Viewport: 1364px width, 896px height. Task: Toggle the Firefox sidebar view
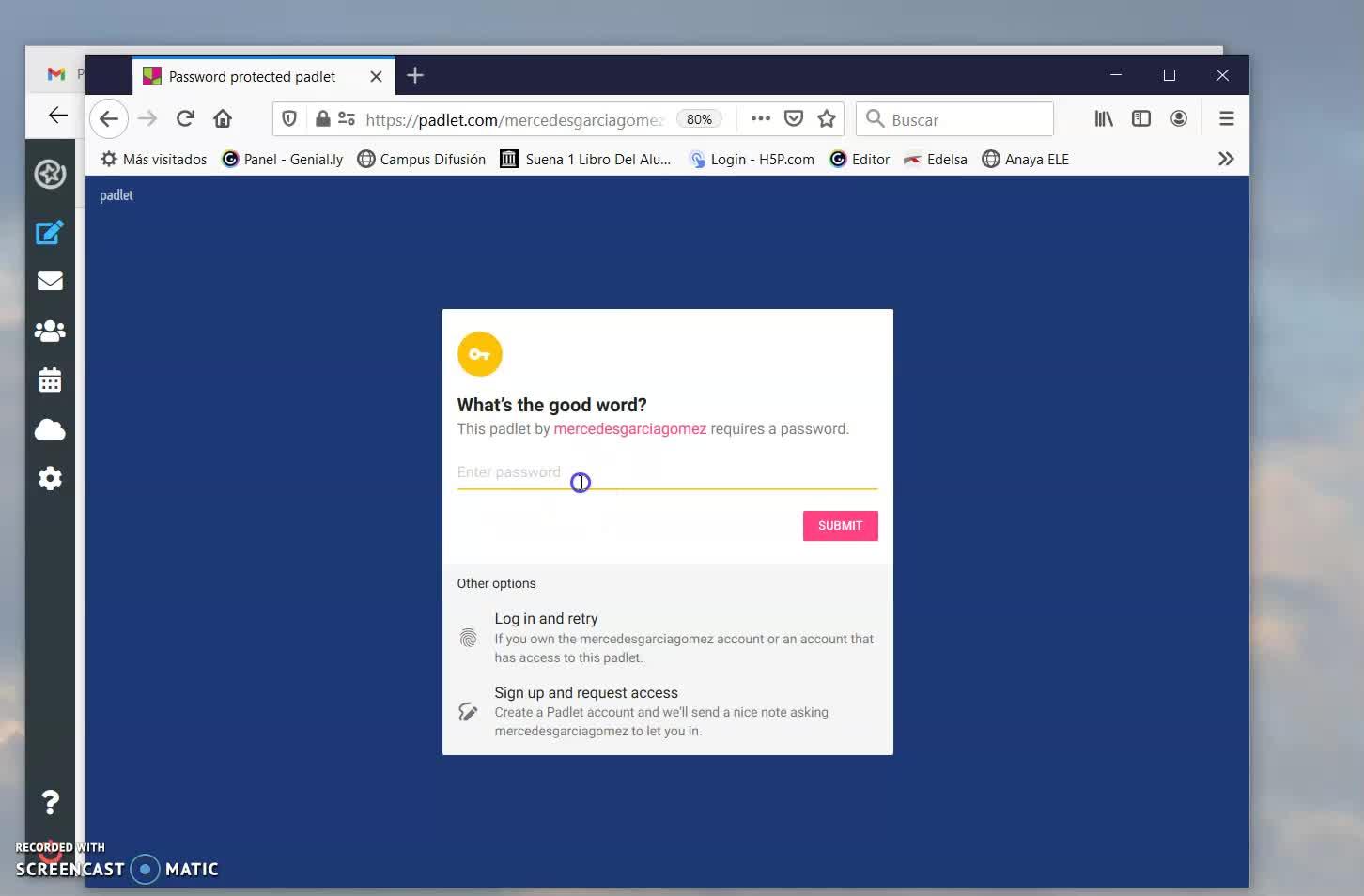(x=1141, y=118)
